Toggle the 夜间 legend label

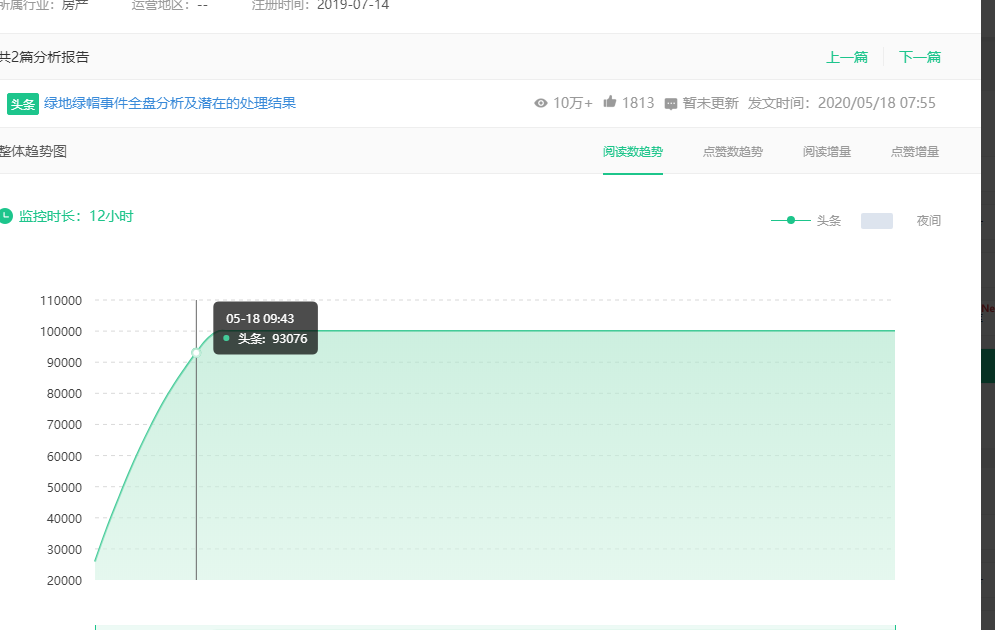pyautogui.click(x=929, y=220)
